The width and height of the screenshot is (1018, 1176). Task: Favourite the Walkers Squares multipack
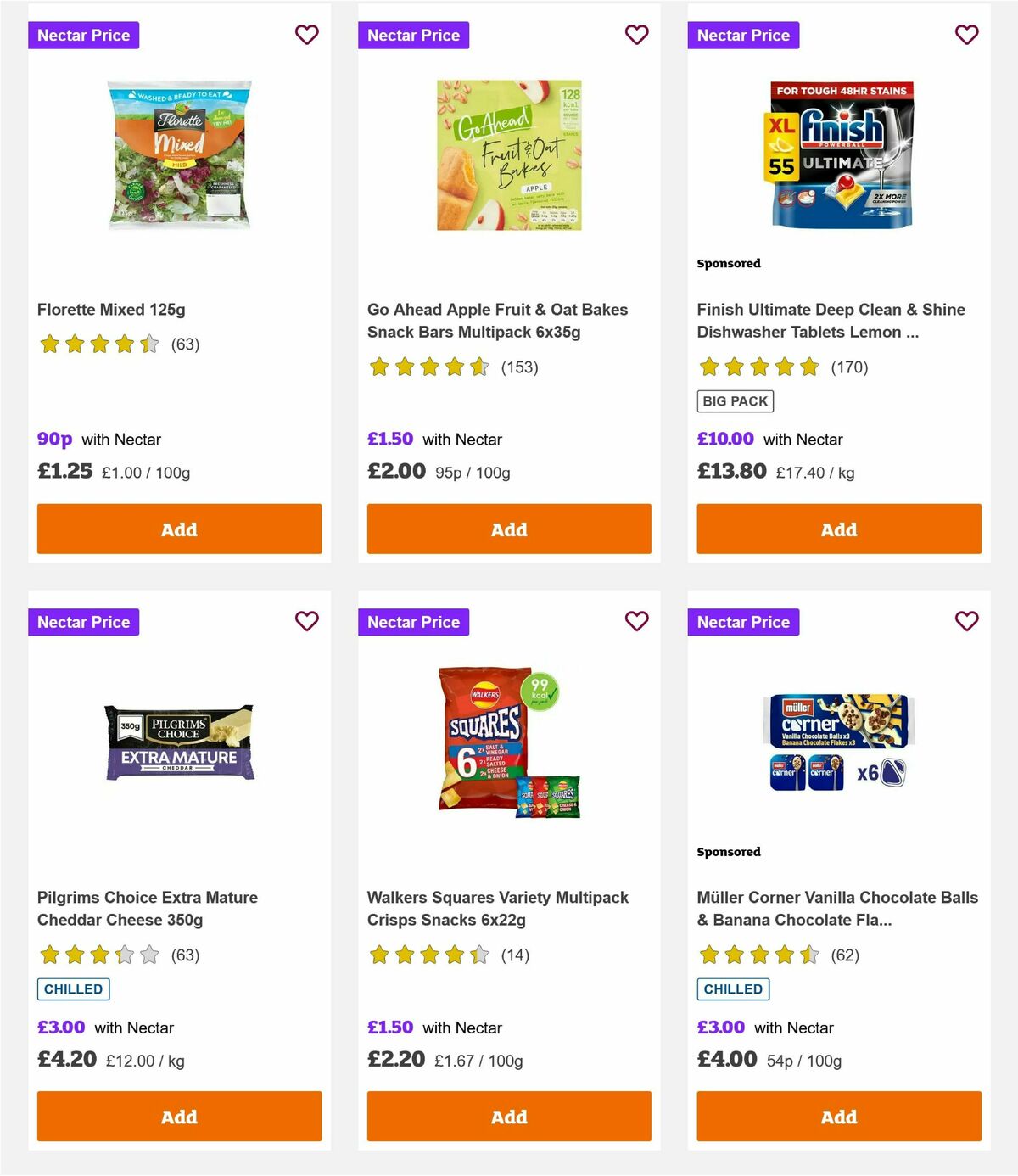(x=636, y=622)
